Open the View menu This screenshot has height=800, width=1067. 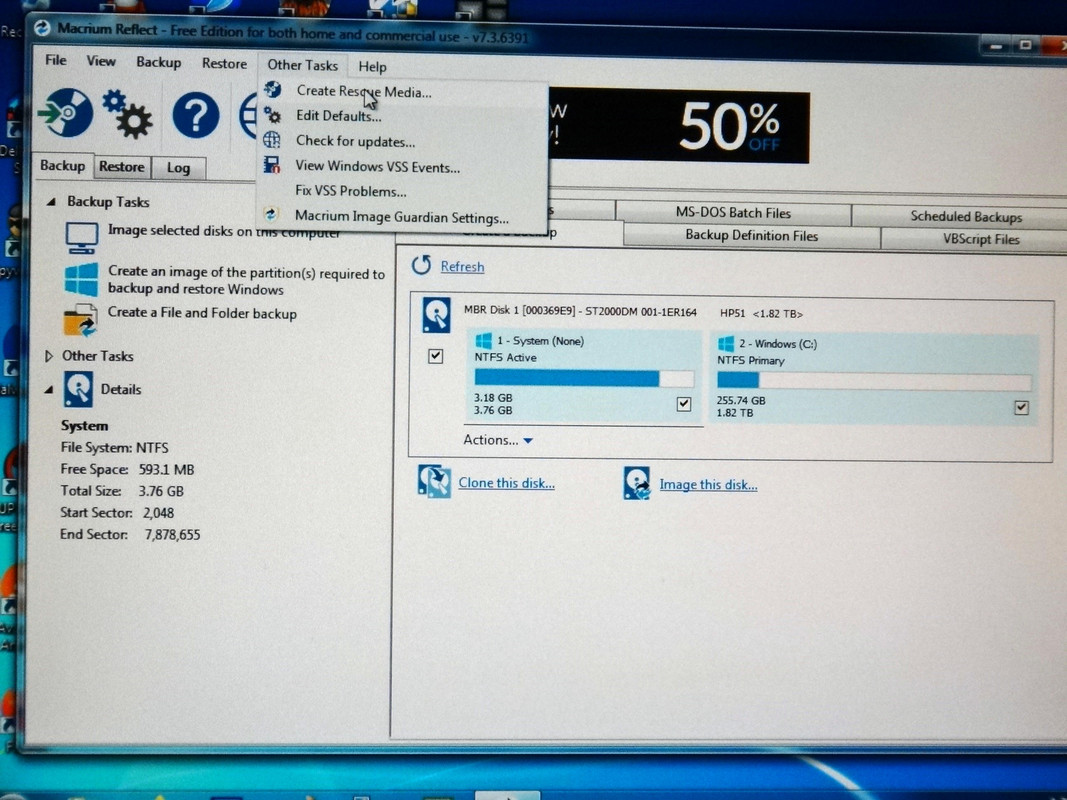(101, 61)
